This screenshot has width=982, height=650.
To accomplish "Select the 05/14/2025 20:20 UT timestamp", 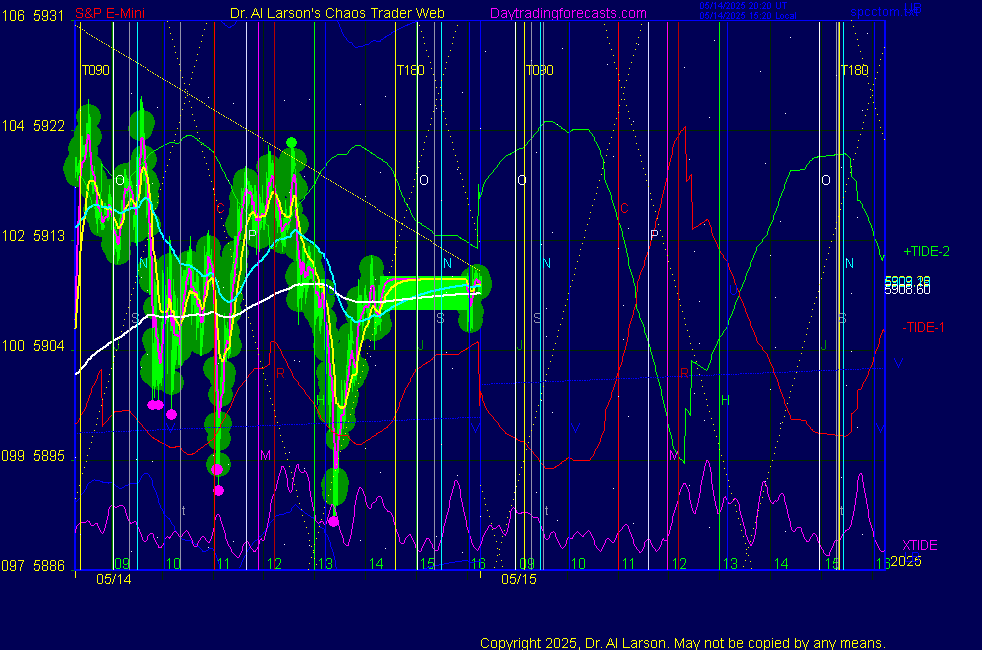I will click(743, 6).
